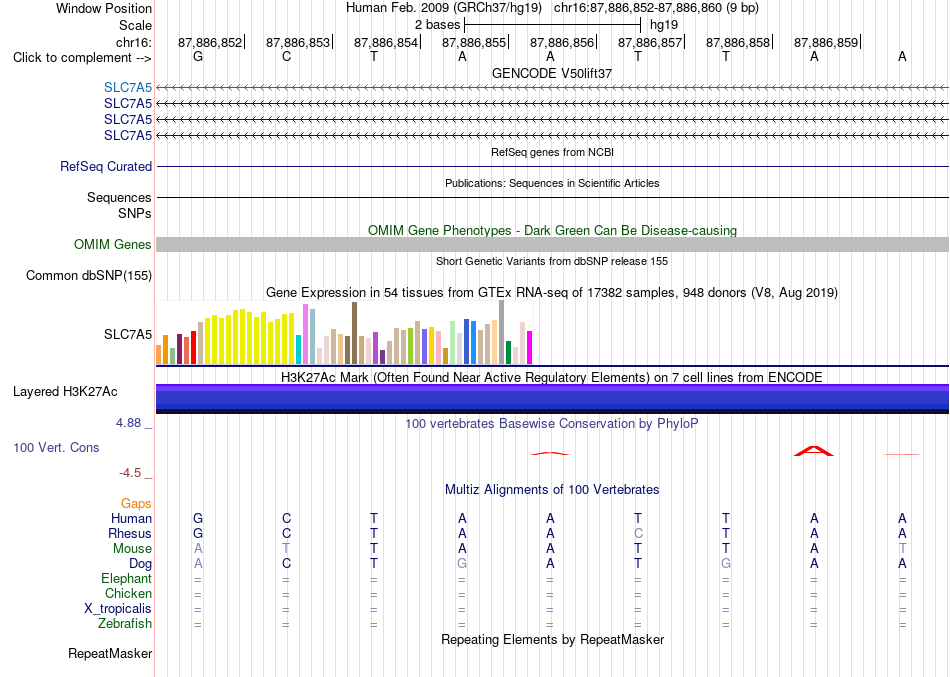Click the header text 'Human Feb. 2009 (GRCh37/hg19)'
950x677 pixels.
pos(446,8)
